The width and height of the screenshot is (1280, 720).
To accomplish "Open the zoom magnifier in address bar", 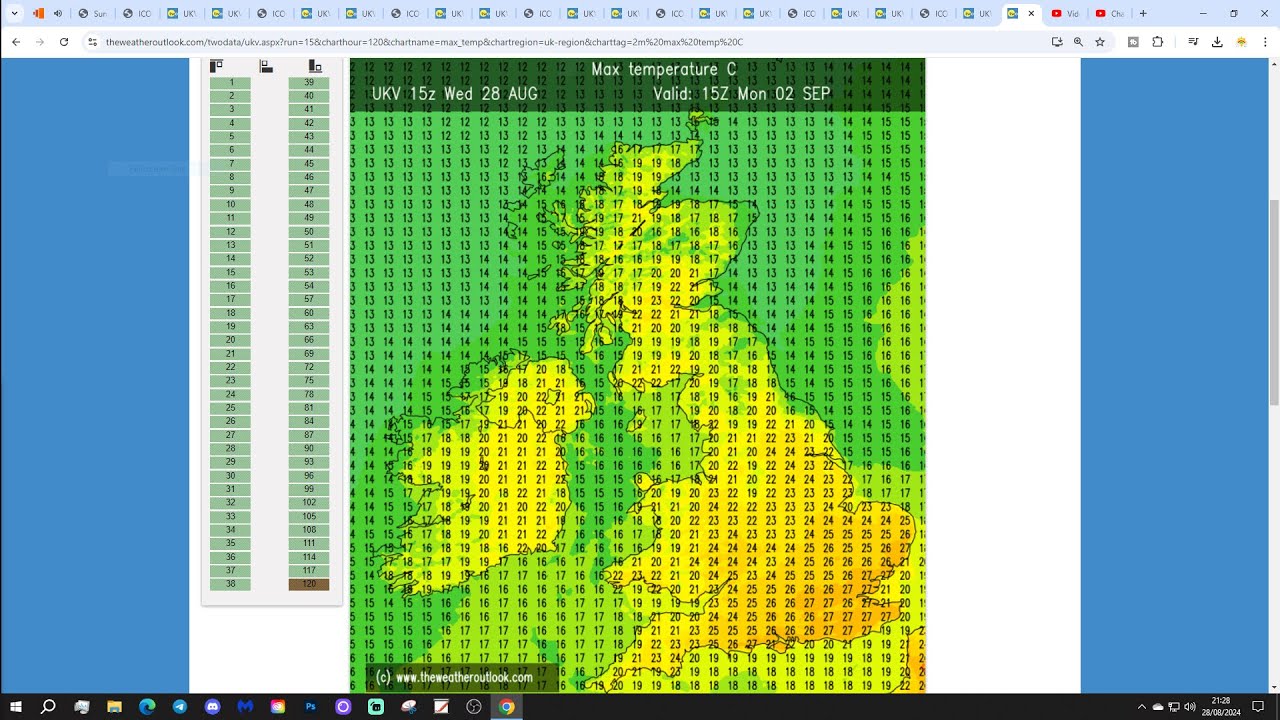I will pos(1078,42).
